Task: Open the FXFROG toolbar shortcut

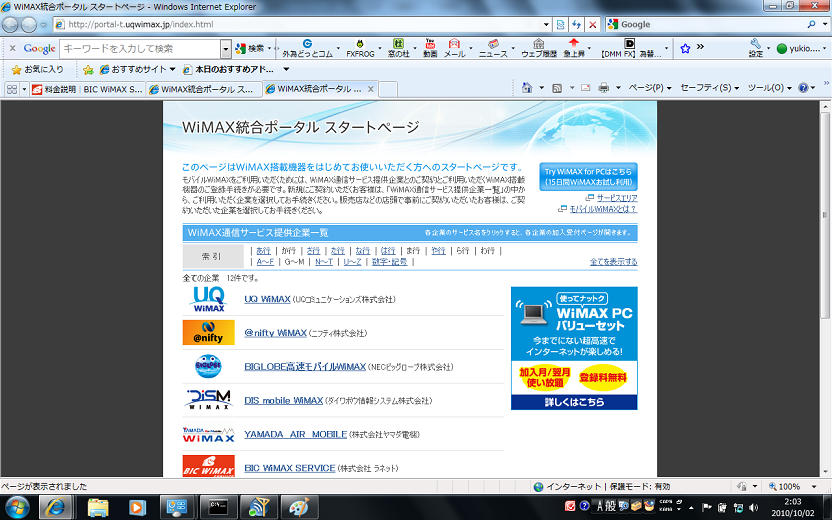Action: 360,48
